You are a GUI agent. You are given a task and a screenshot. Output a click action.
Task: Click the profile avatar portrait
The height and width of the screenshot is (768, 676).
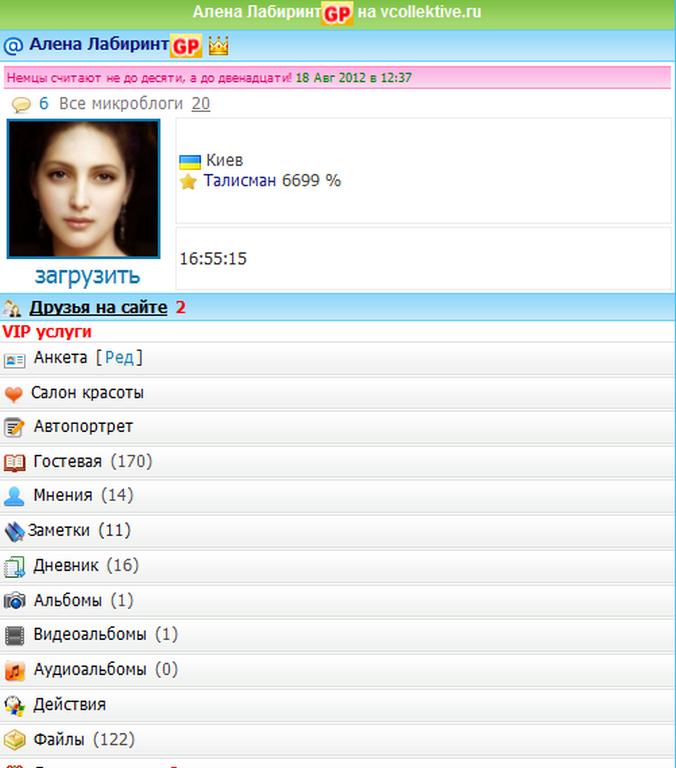pos(84,189)
